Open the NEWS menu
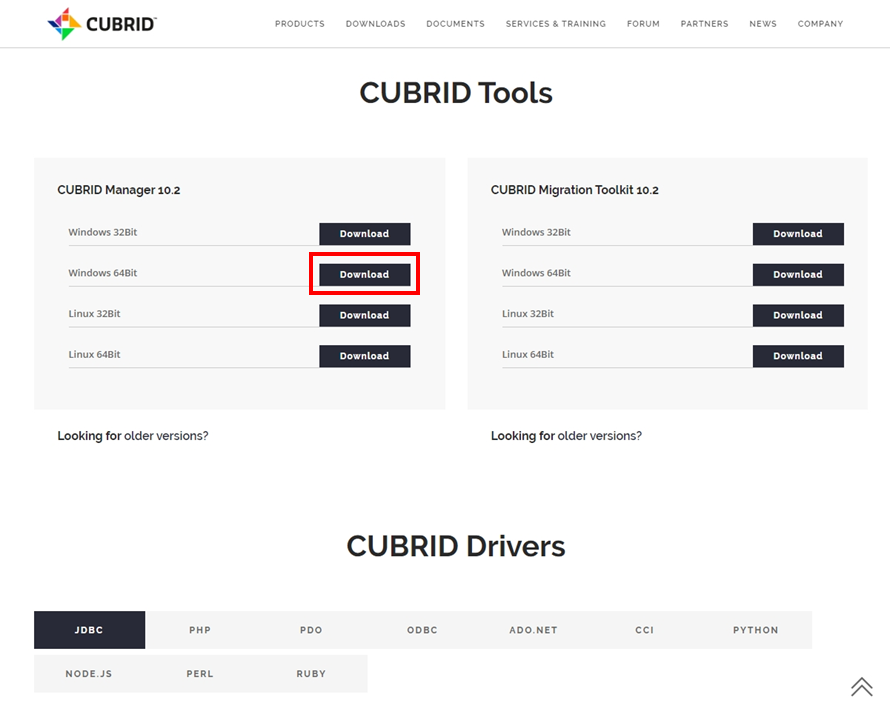The image size is (890, 720). pyautogui.click(x=763, y=24)
